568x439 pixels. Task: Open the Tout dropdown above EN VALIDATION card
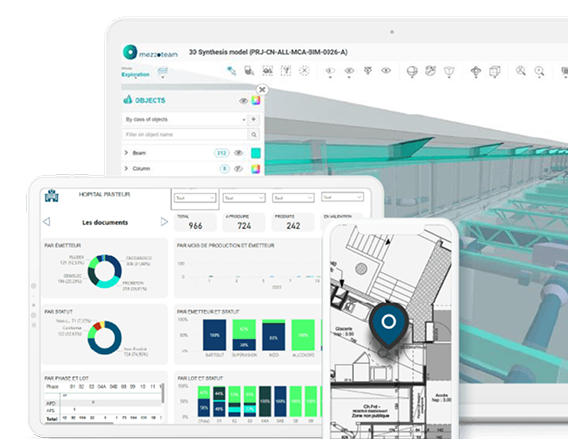click(342, 197)
